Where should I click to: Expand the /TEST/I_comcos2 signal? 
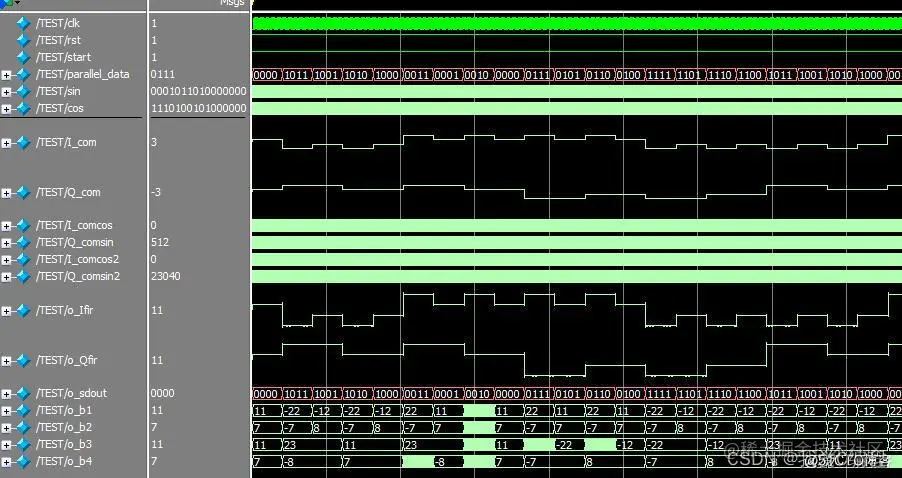point(6,260)
